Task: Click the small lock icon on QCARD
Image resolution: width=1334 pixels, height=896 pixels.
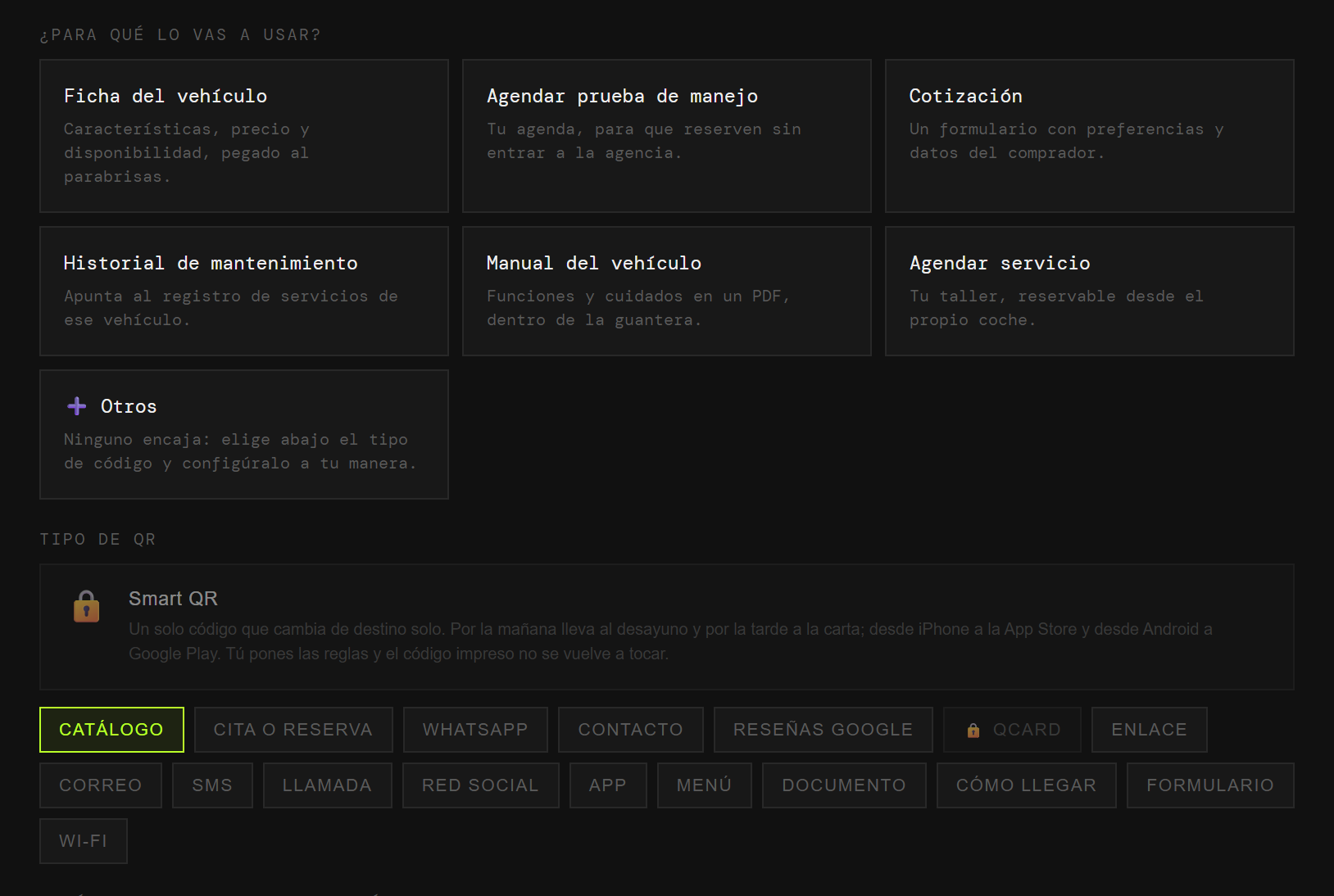Action: pyautogui.click(x=973, y=731)
